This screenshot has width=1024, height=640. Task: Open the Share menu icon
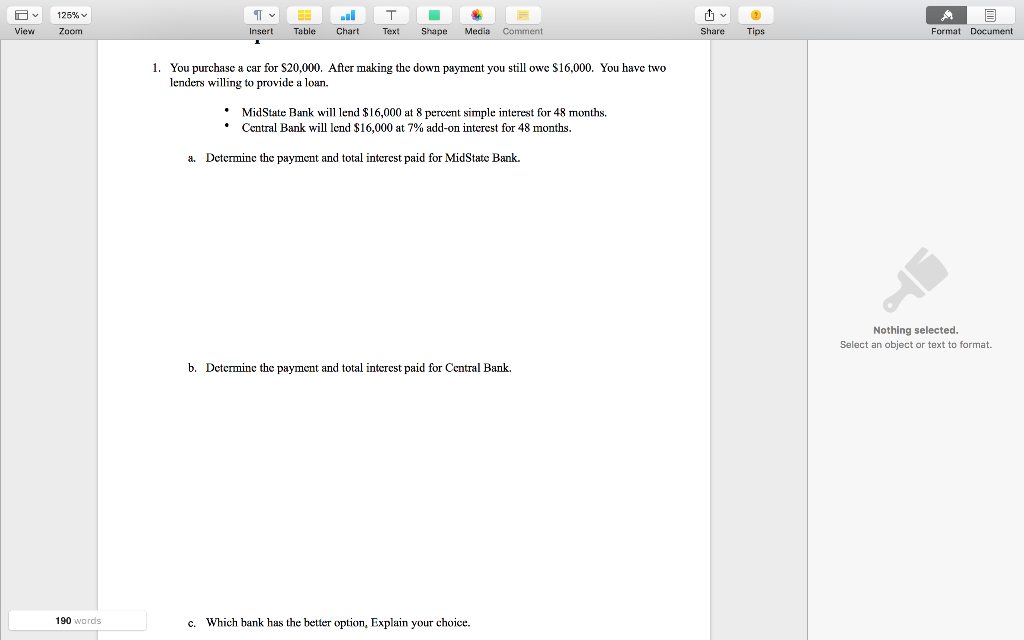[x=712, y=15]
